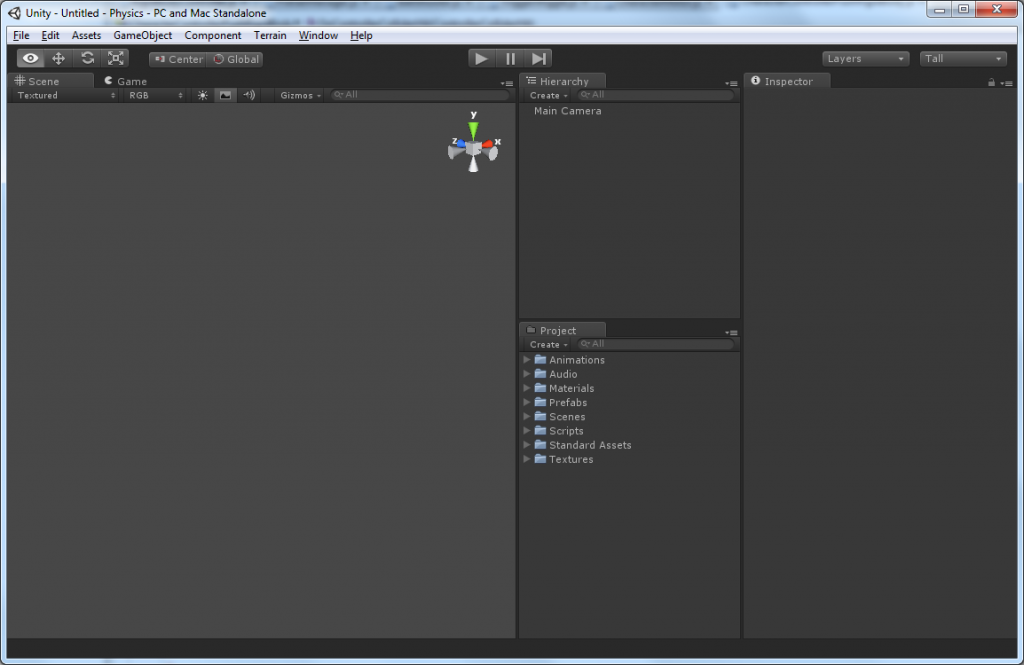
Task: Click the blue Z axis of gizmo
Action: pos(461,143)
